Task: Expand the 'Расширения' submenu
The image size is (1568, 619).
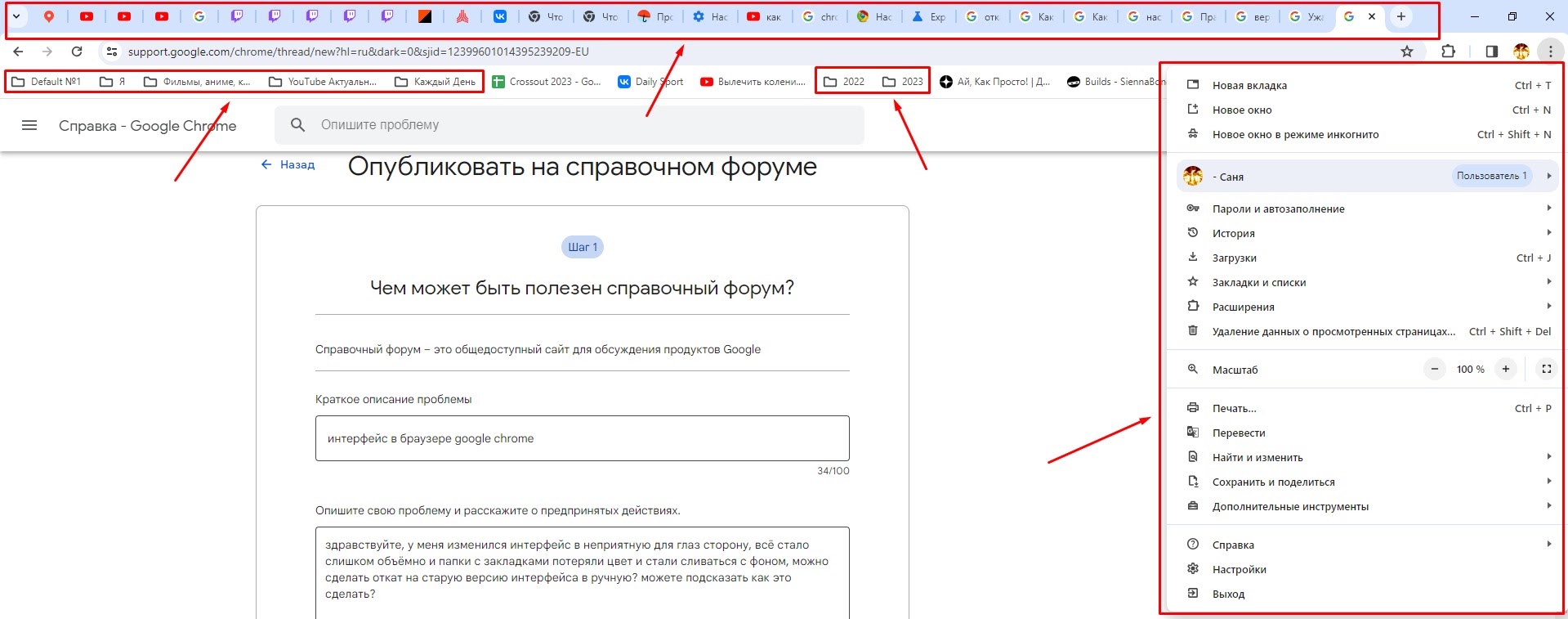Action: [1368, 307]
